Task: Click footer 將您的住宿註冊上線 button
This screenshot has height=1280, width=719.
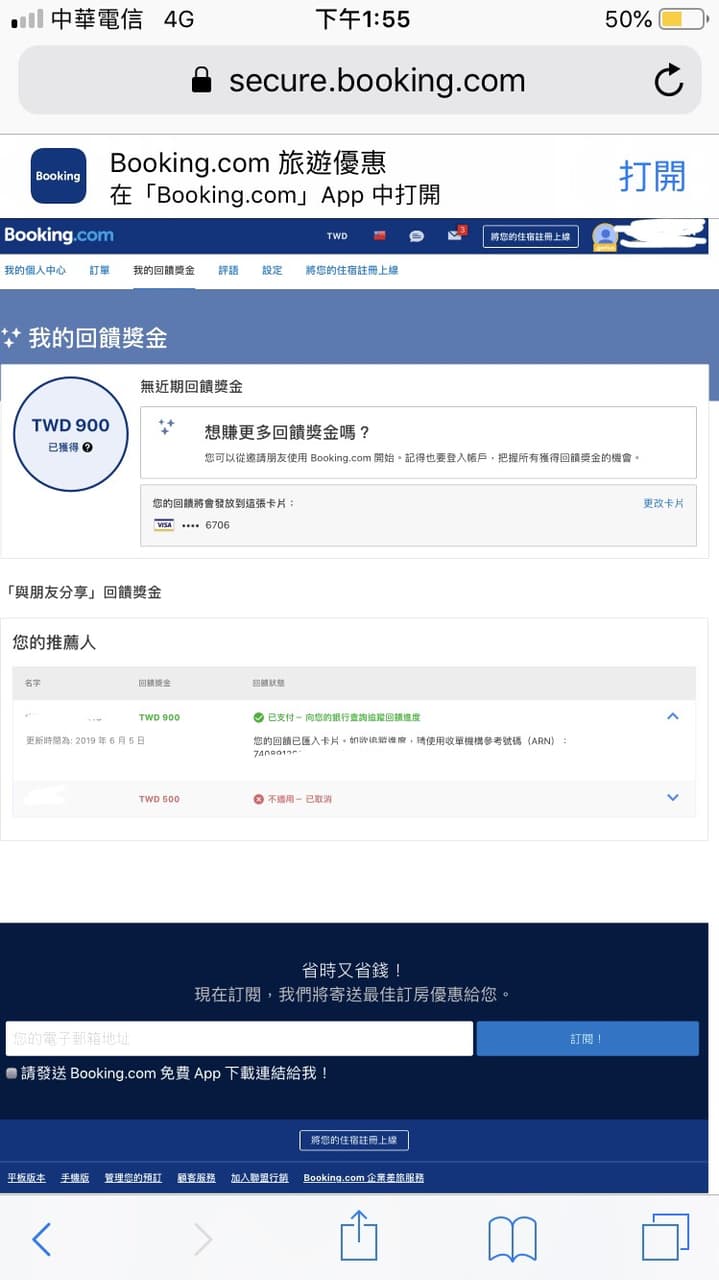Action: point(354,1140)
